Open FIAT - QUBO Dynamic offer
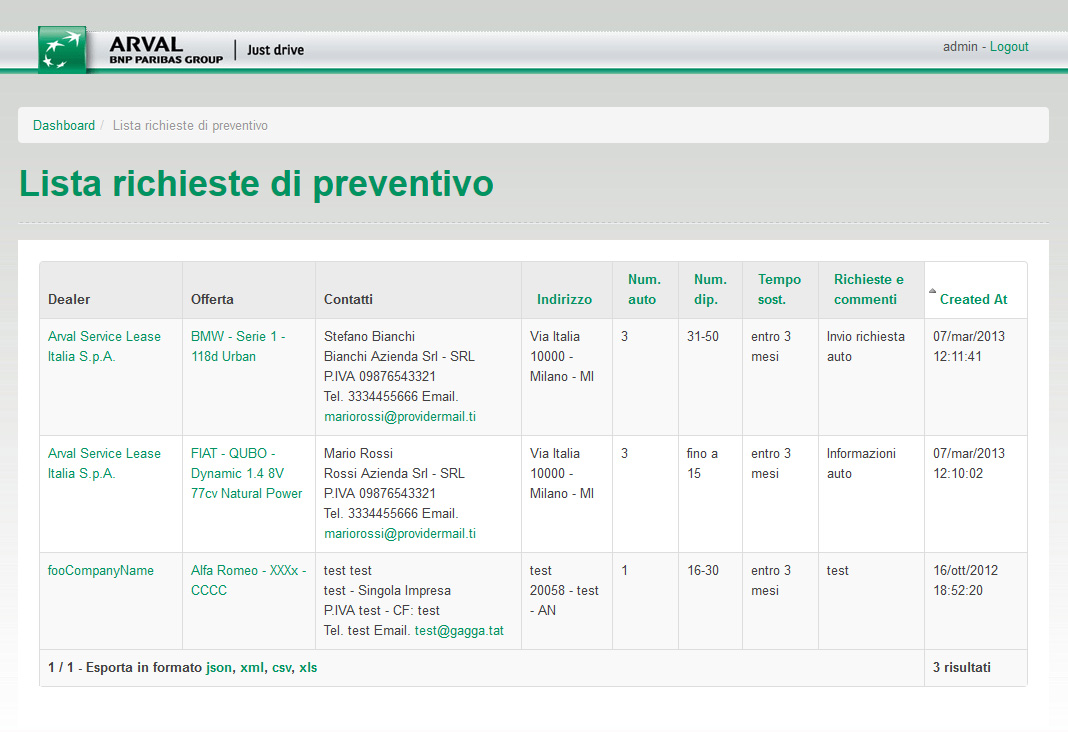Screen dimensions: 1068x732 (247, 473)
